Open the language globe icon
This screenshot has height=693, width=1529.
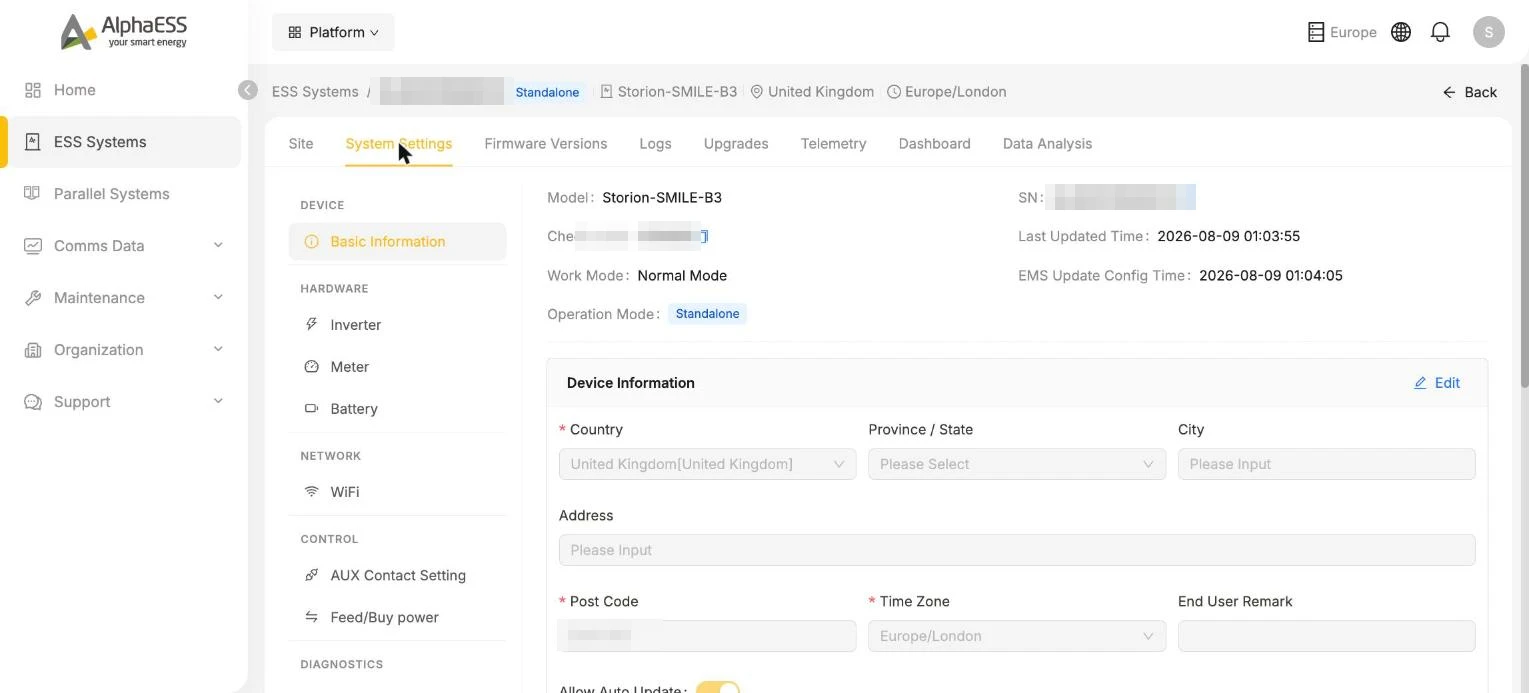(x=1401, y=32)
